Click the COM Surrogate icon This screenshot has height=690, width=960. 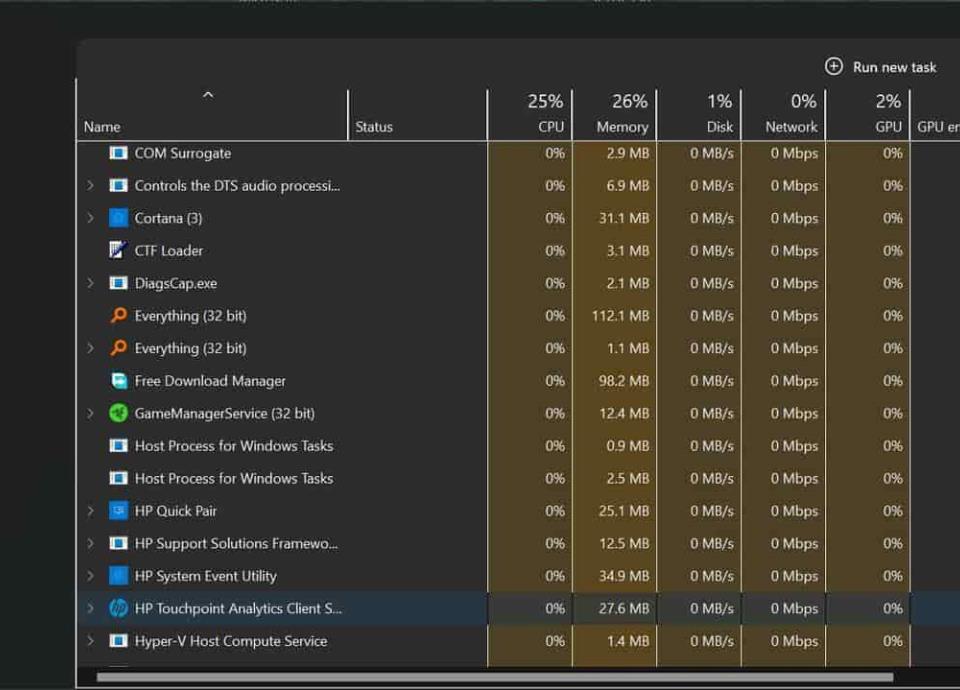[x=118, y=153]
